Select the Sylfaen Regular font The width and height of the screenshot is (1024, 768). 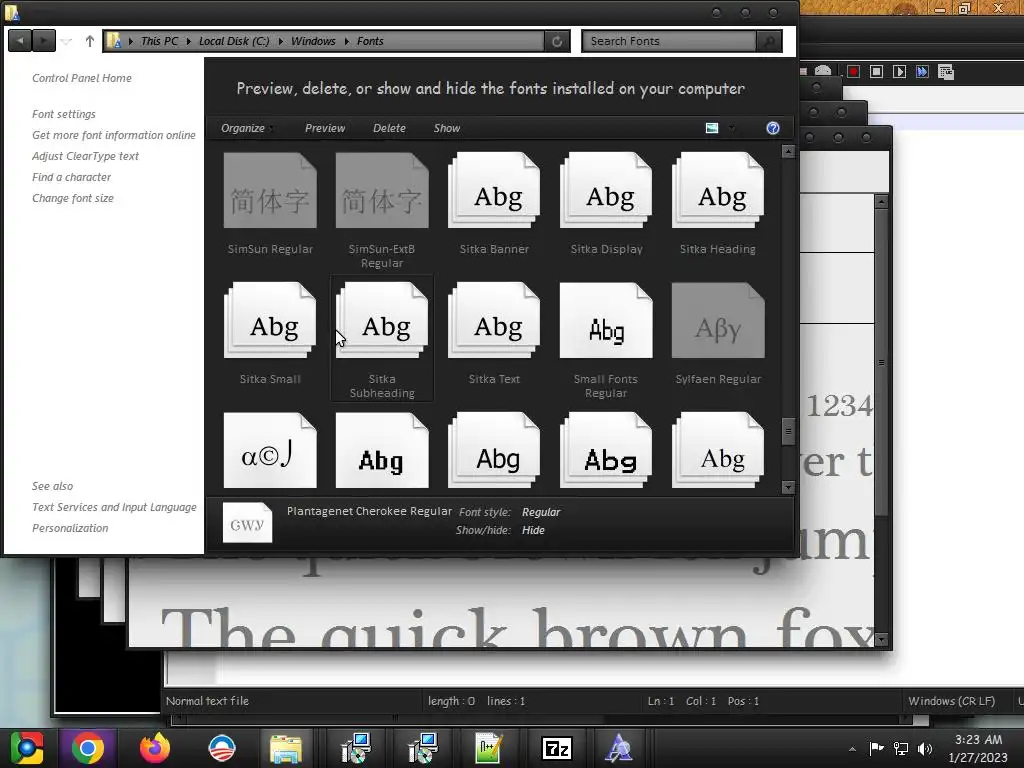pos(718,334)
